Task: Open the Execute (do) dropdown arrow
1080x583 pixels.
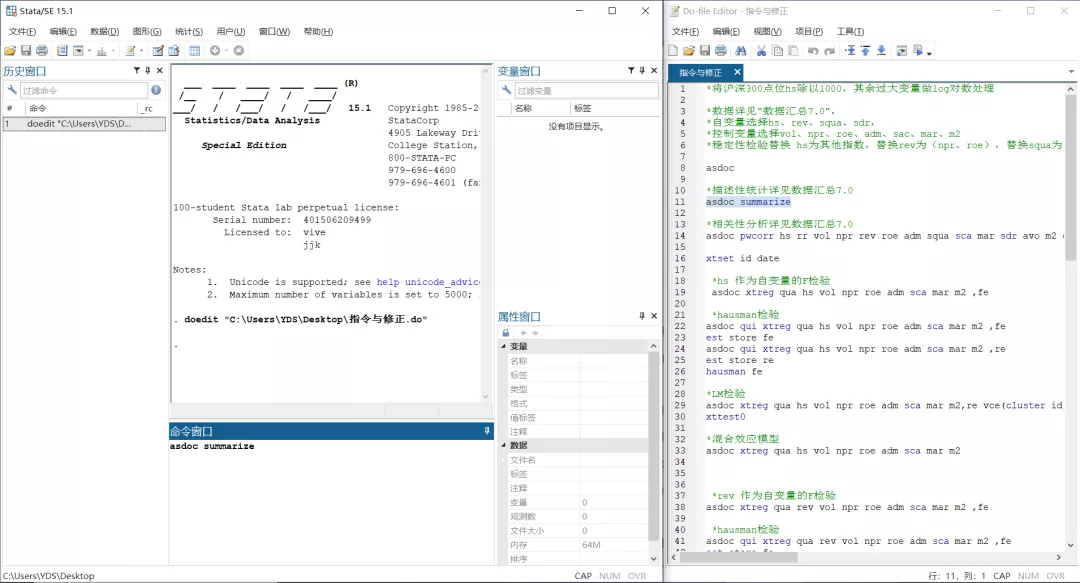Action: 930,52
